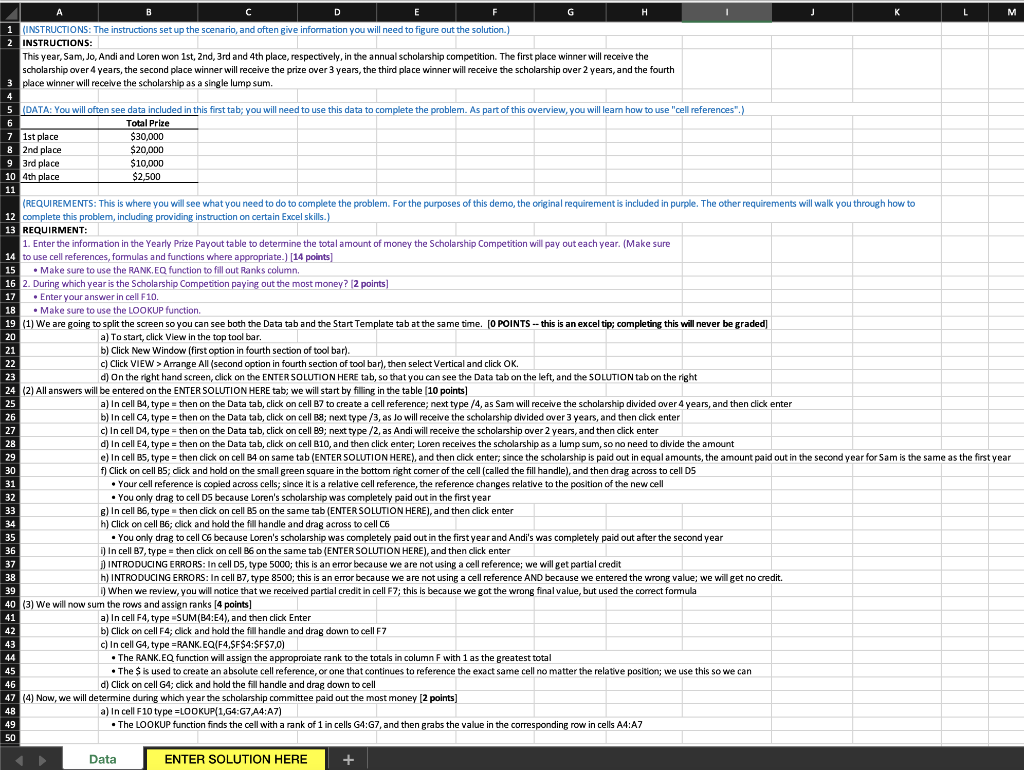This screenshot has height=770, width=1024.
Task: Select the $20,000 prize cell
Action: tap(148, 150)
